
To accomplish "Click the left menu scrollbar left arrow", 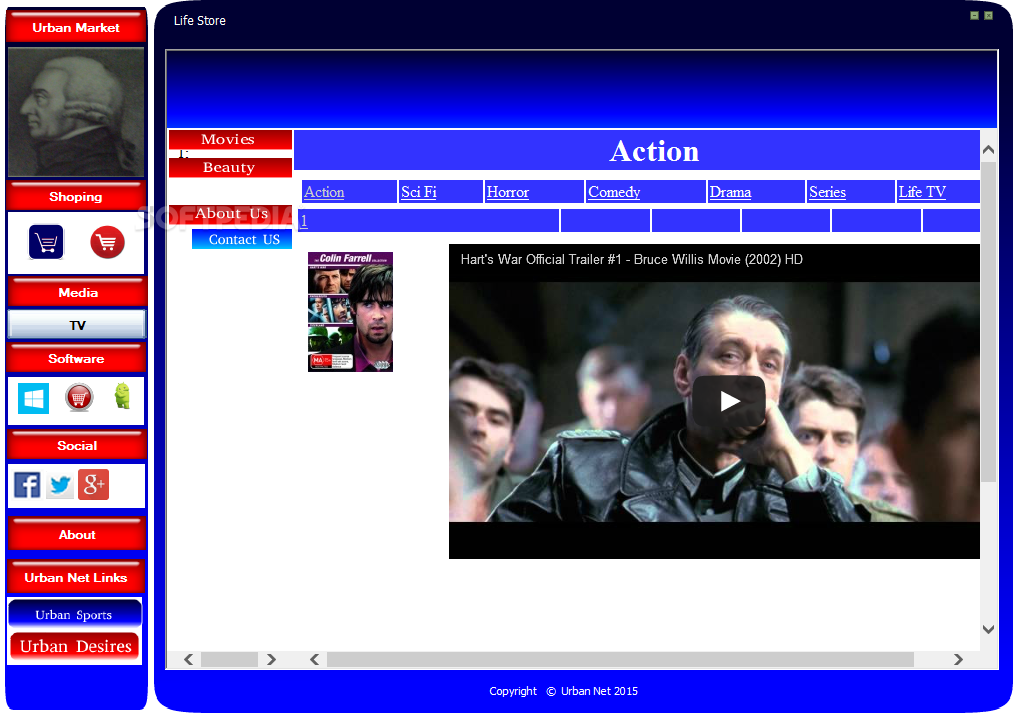I will click(189, 659).
